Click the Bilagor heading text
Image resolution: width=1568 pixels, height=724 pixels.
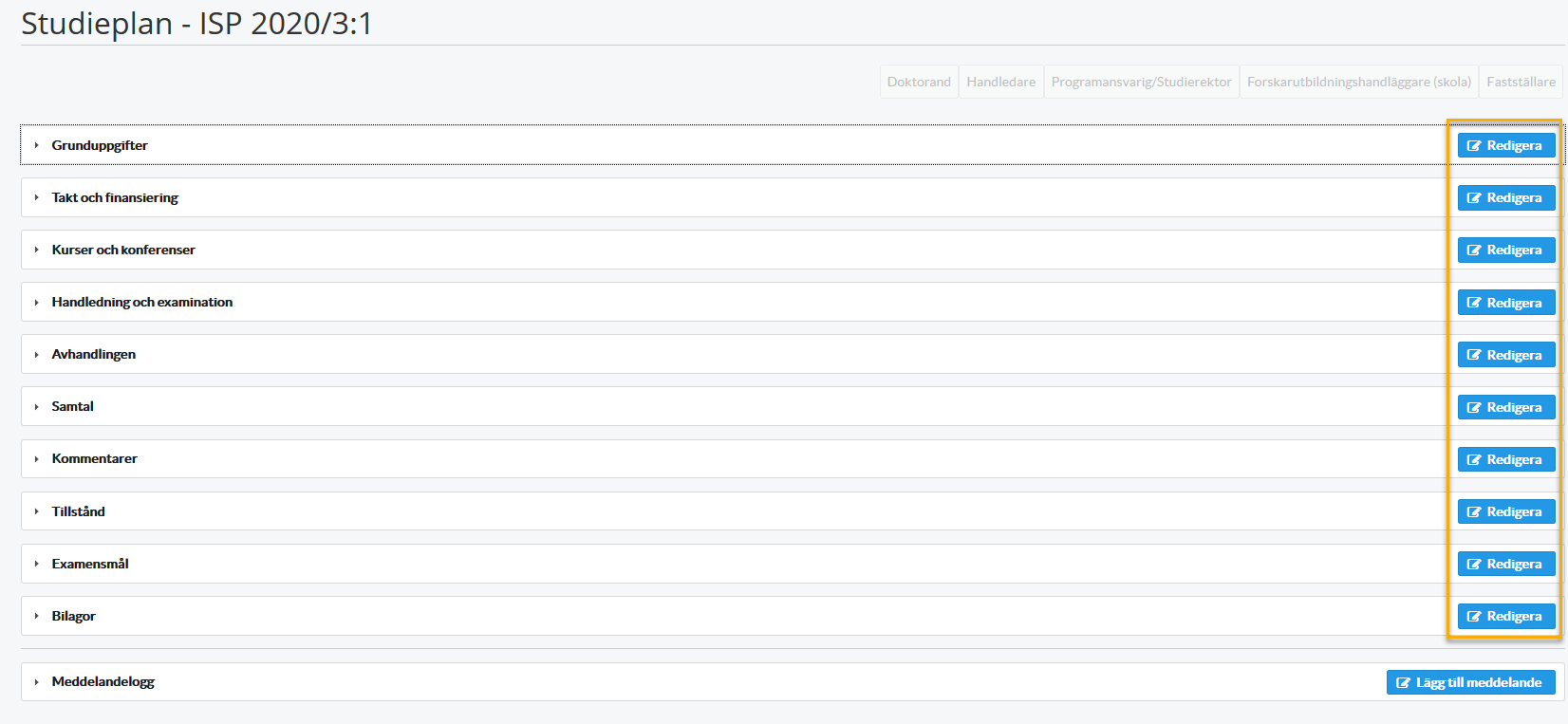(74, 616)
